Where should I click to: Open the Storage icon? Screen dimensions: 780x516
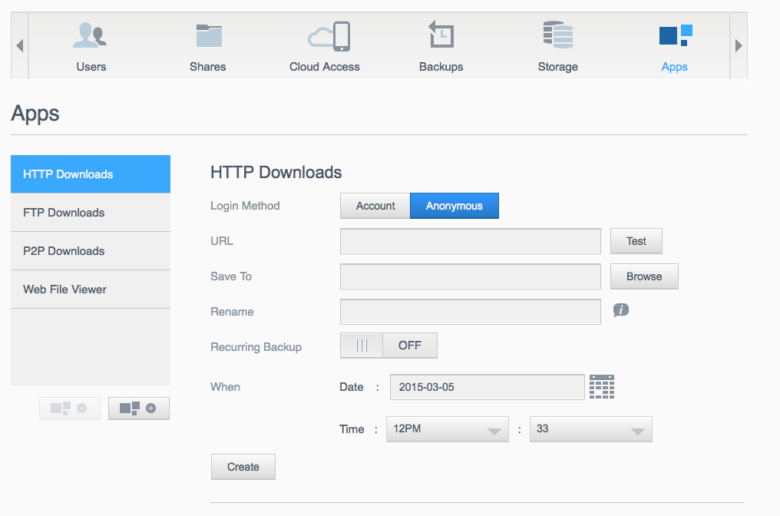click(x=558, y=34)
